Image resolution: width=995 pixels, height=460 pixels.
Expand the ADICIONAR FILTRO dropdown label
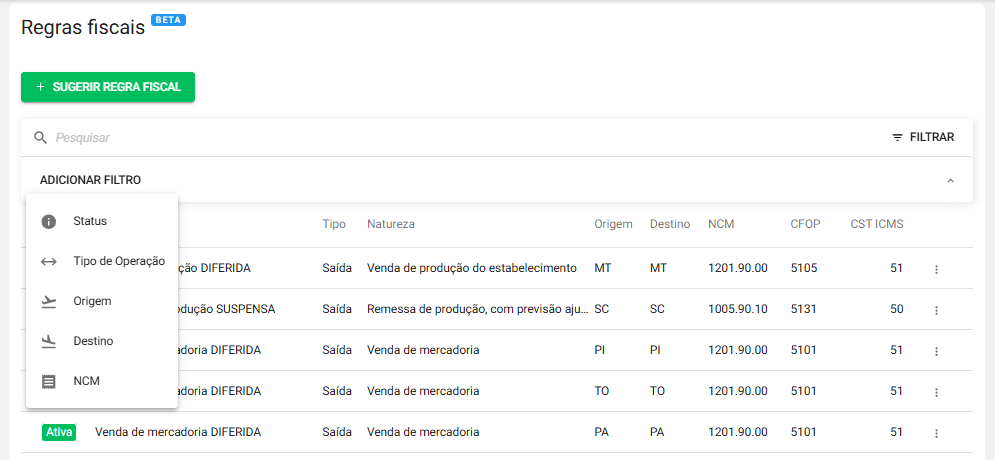(x=90, y=180)
